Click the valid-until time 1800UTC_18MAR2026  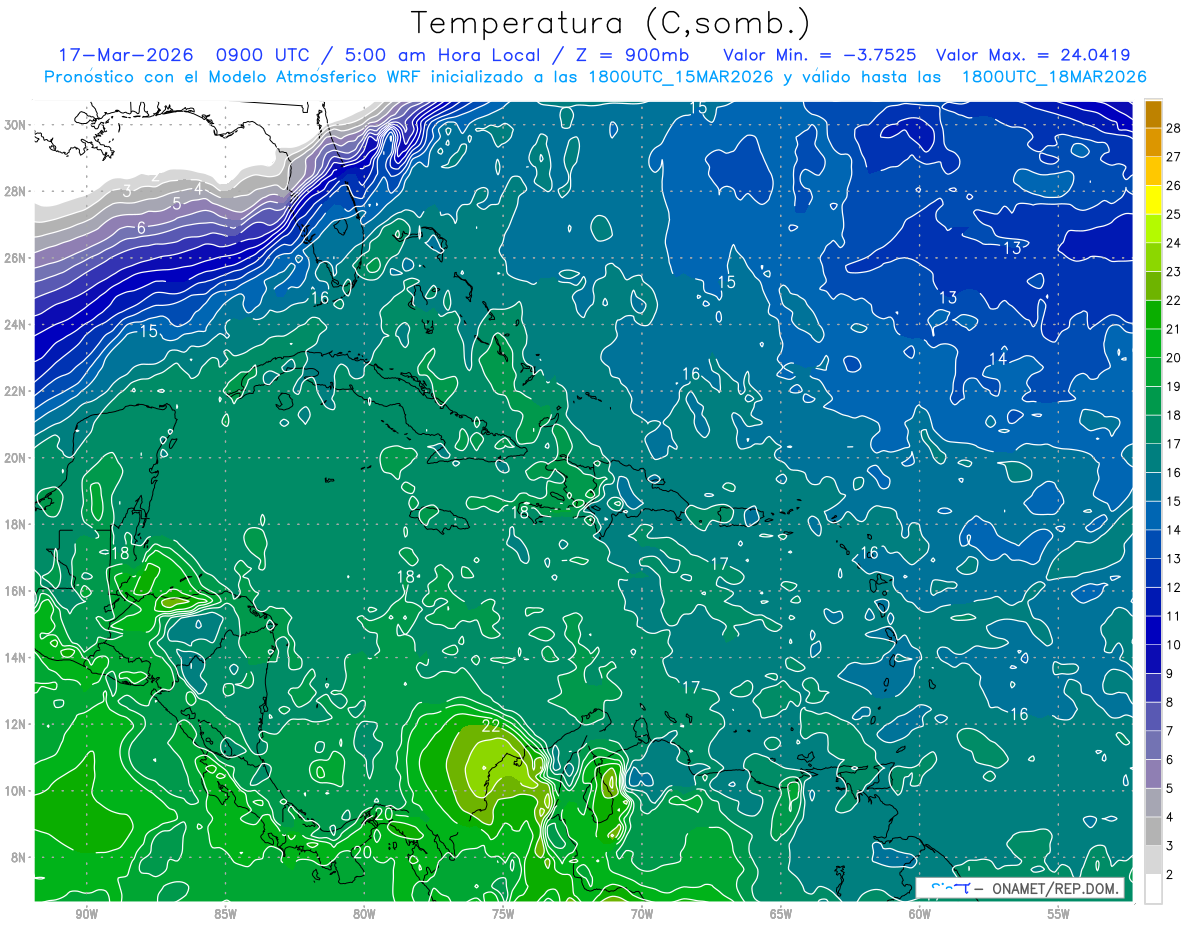(x=1053, y=77)
